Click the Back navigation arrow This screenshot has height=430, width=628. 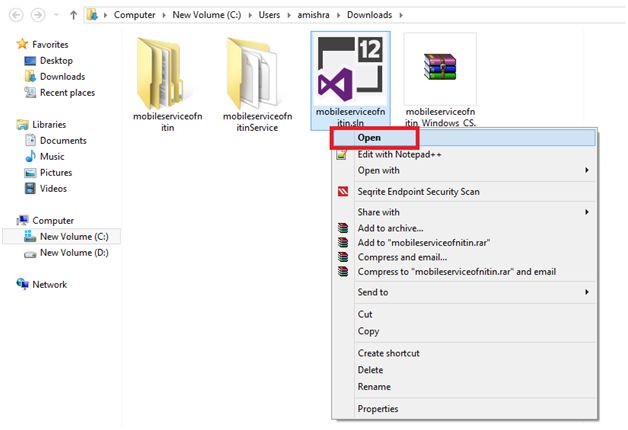point(16,15)
